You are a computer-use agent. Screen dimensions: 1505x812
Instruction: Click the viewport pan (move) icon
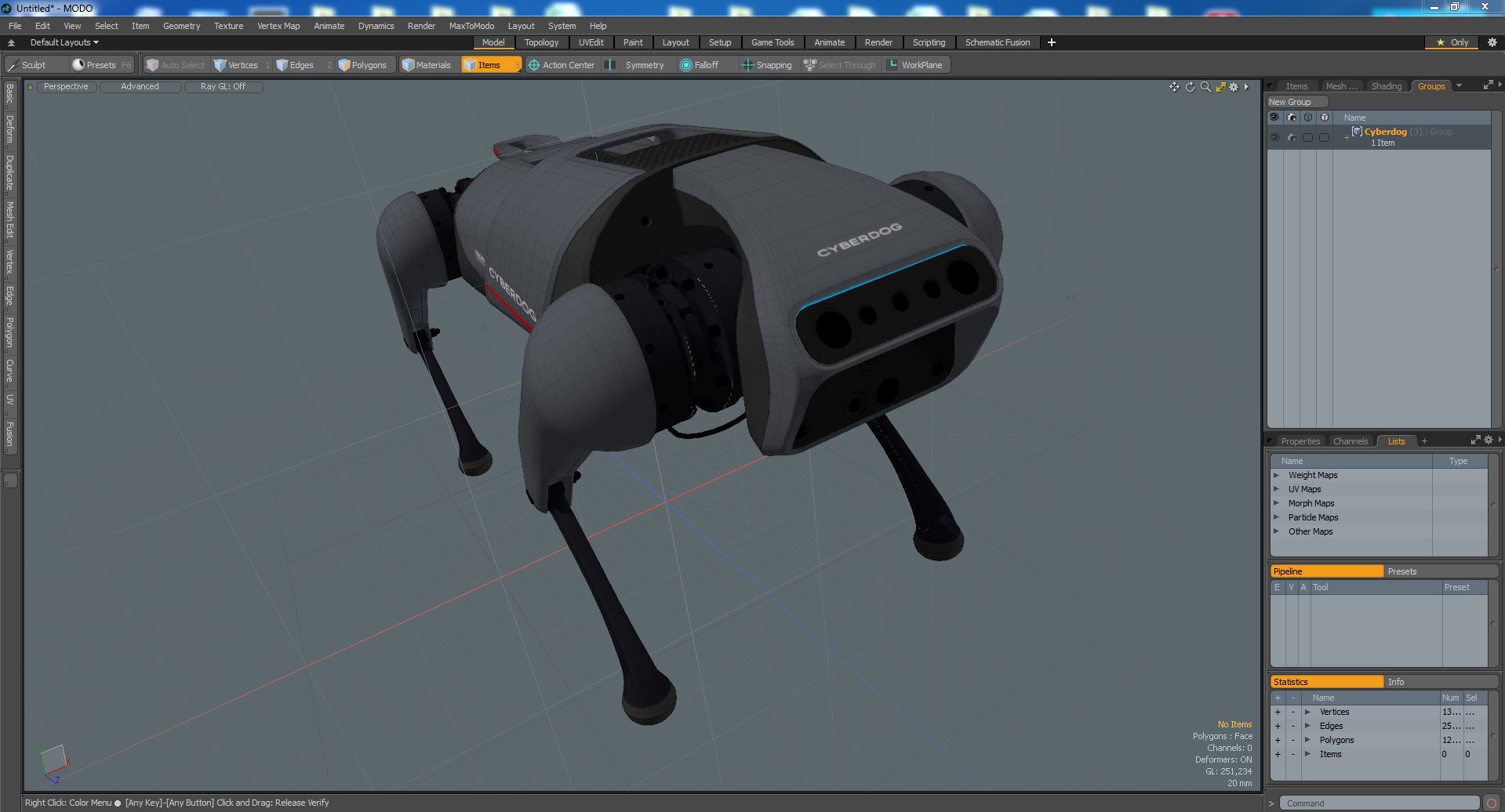[1174, 87]
